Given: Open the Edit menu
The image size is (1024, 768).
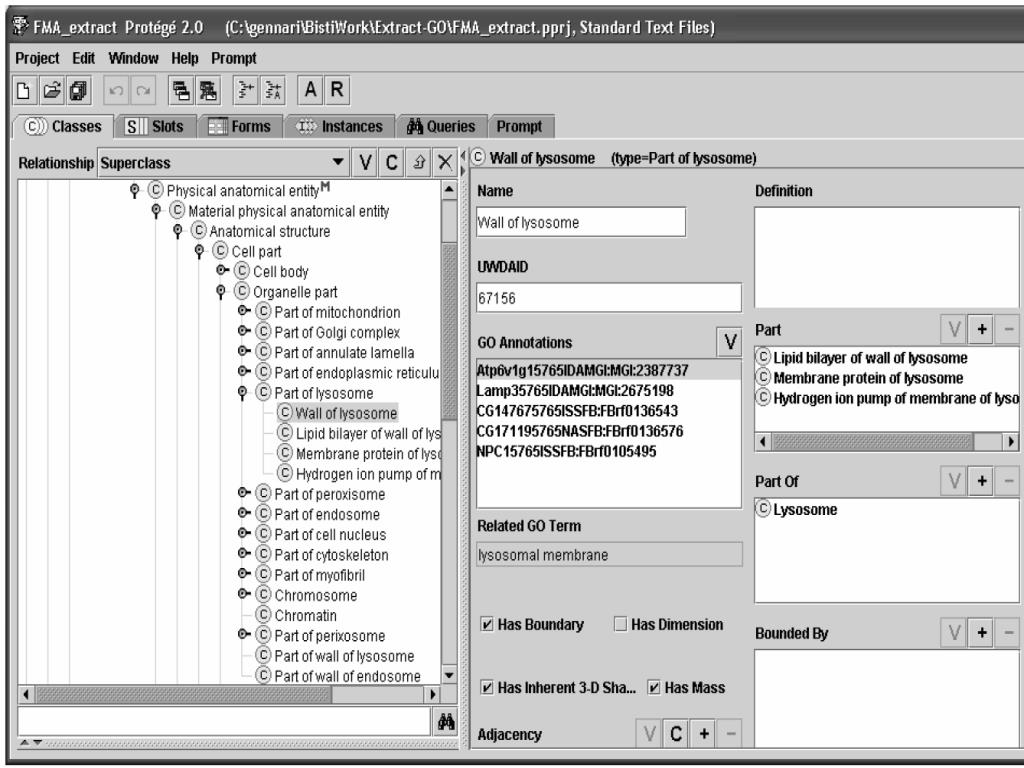Looking at the screenshot, I should tap(84, 58).
